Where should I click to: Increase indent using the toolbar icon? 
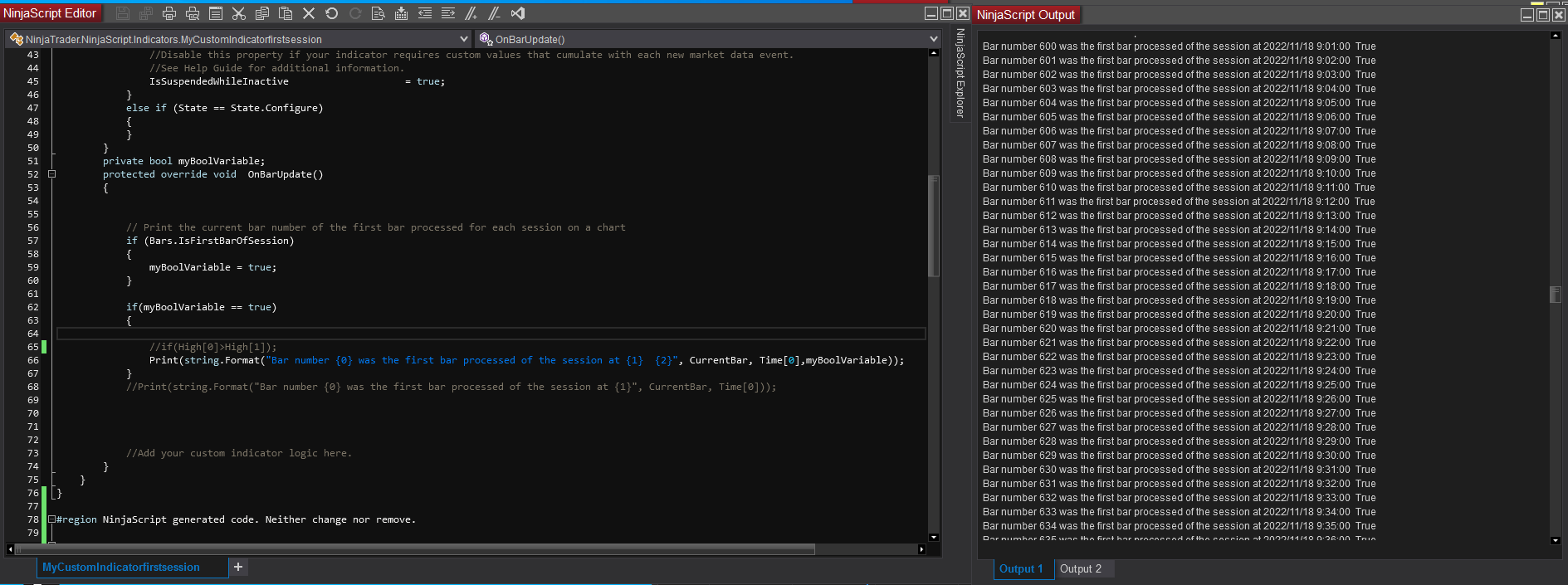448,13
